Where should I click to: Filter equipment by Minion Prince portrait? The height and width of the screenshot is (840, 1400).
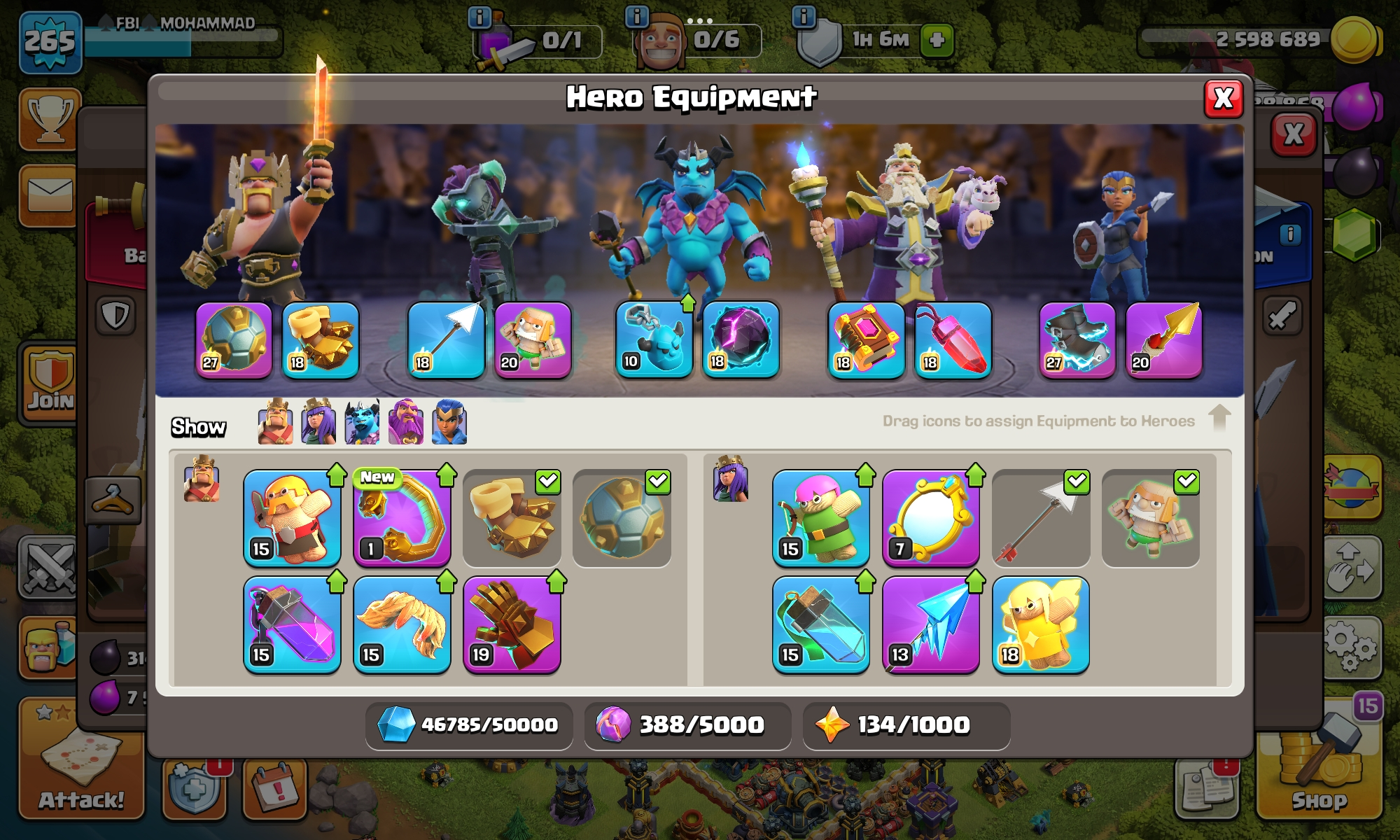click(362, 422)
